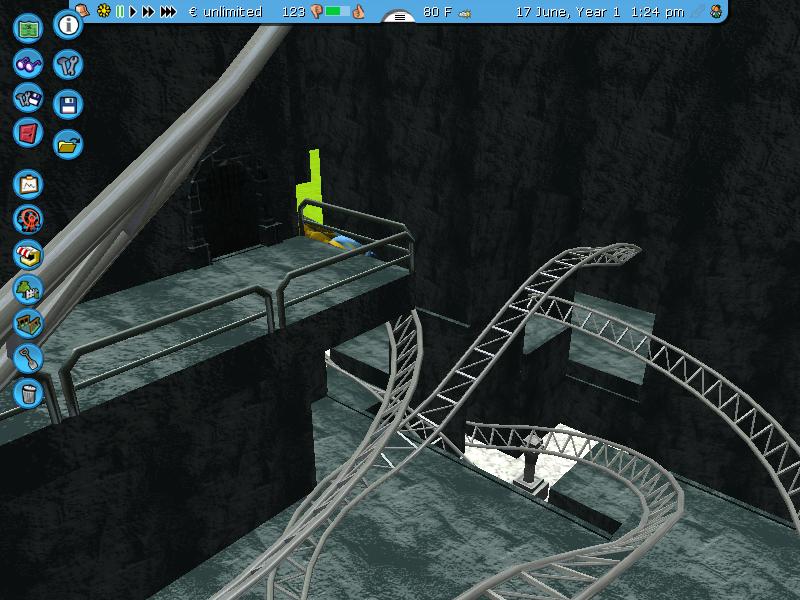Click the info 'i' button
Viewport: 800px width, 600px height.
[x=68, y=24]
